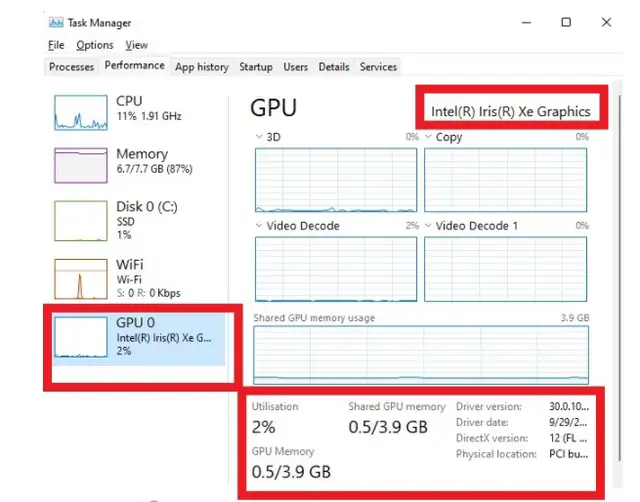Image resolution: width=640 pixels, height=502 pixels.
Task: Select the Memory usage mini graph
Action: point(81,165)
